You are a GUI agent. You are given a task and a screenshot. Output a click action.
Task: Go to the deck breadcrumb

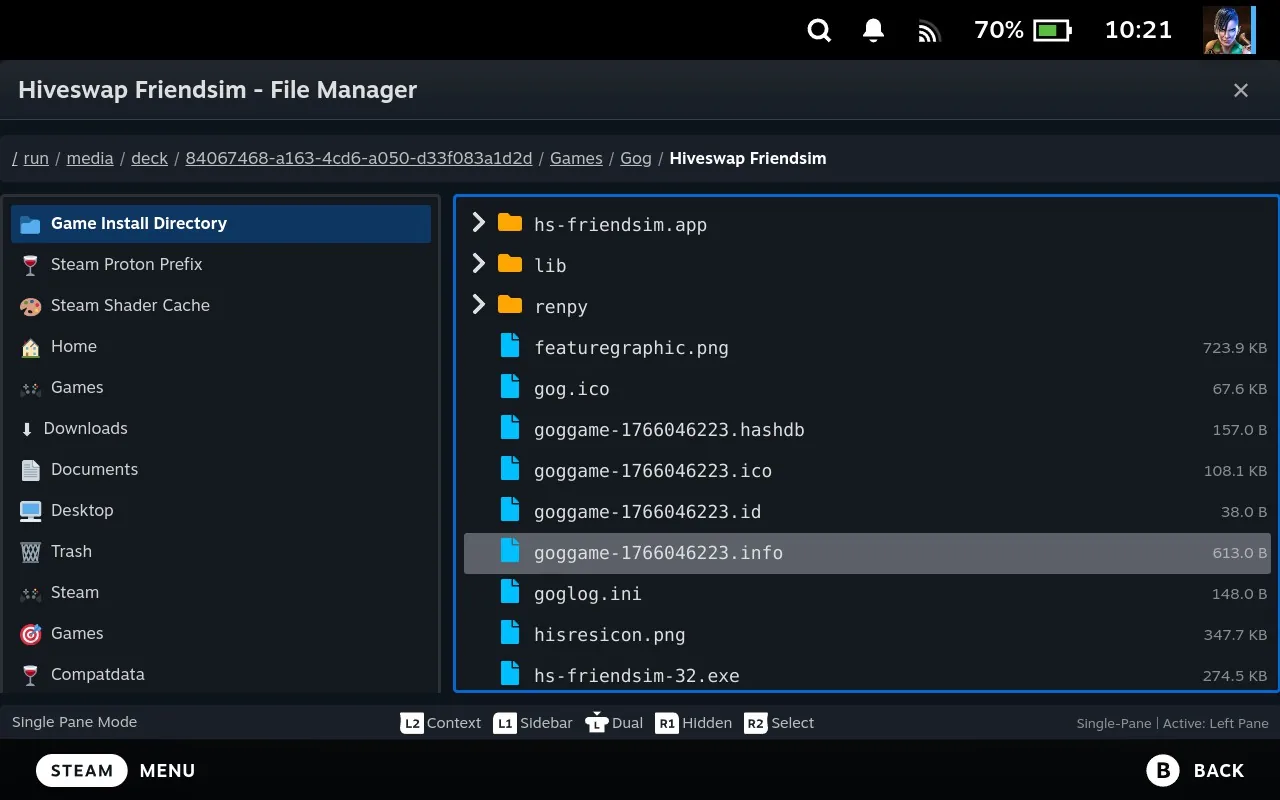149,158
